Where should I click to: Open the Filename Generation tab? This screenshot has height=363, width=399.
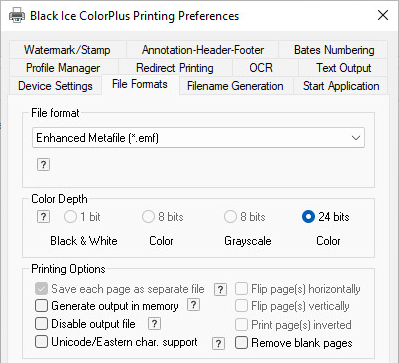pos(235,86)
